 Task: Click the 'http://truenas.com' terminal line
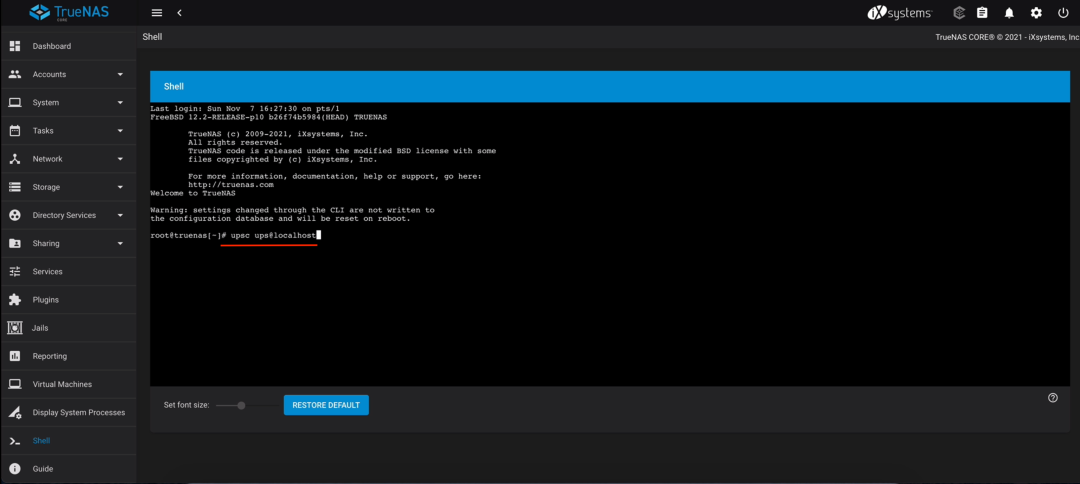[x=231, y=185]
